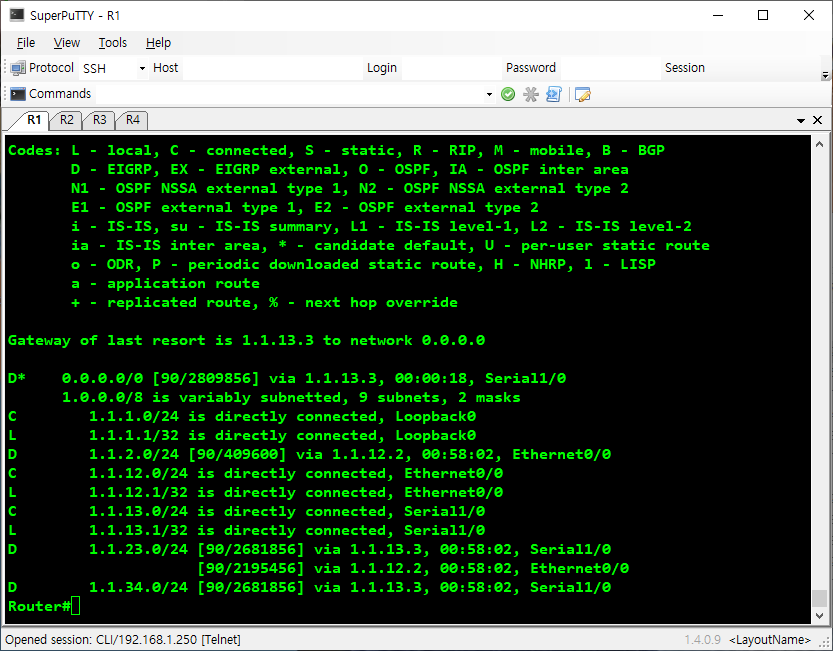Open the Tools menu
The width and height of the screenshot is (833, 651).
(x=113, y=43)
